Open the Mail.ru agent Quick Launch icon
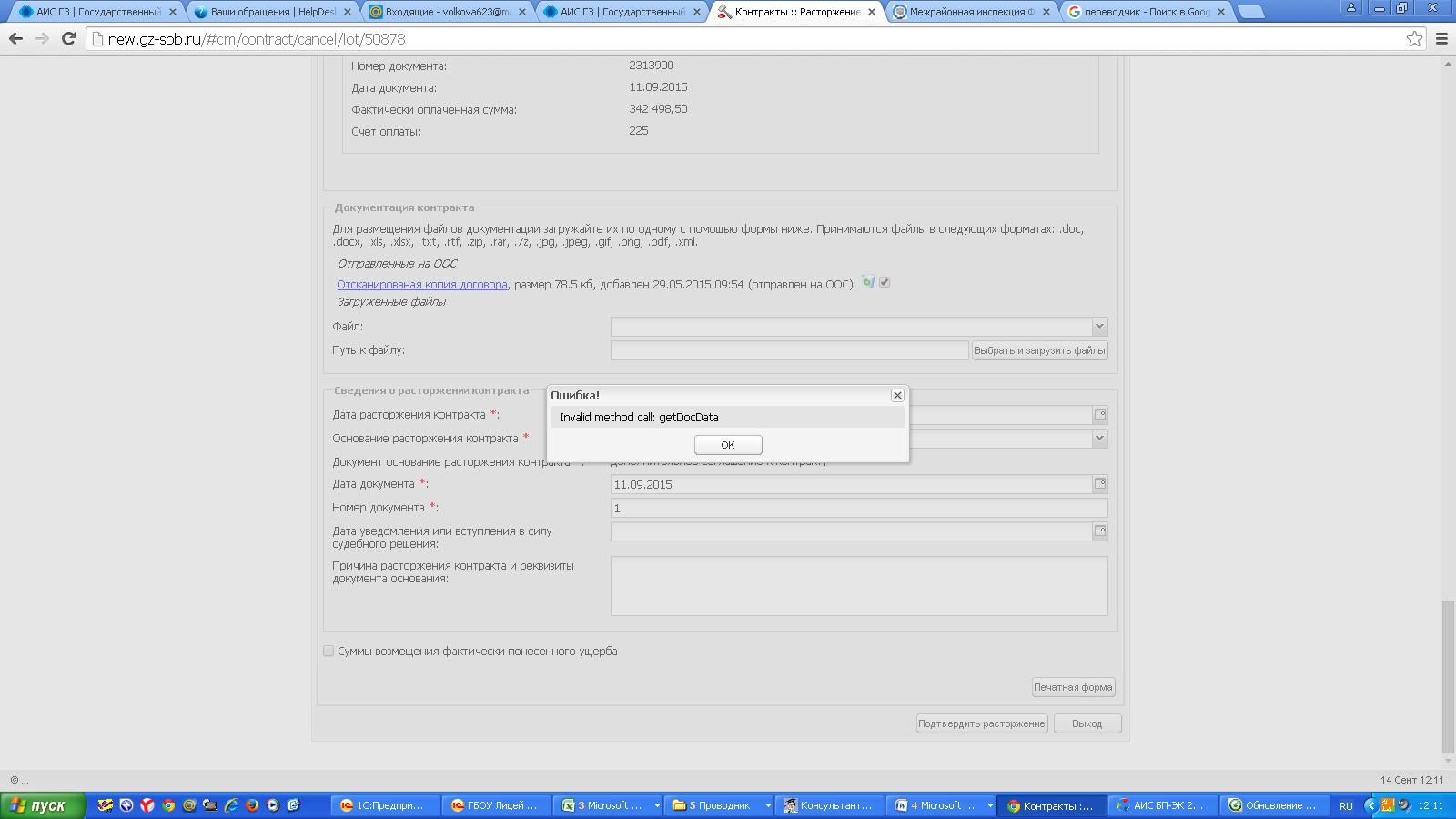The width and height of the screenshot is (1456, 819). 189,805
